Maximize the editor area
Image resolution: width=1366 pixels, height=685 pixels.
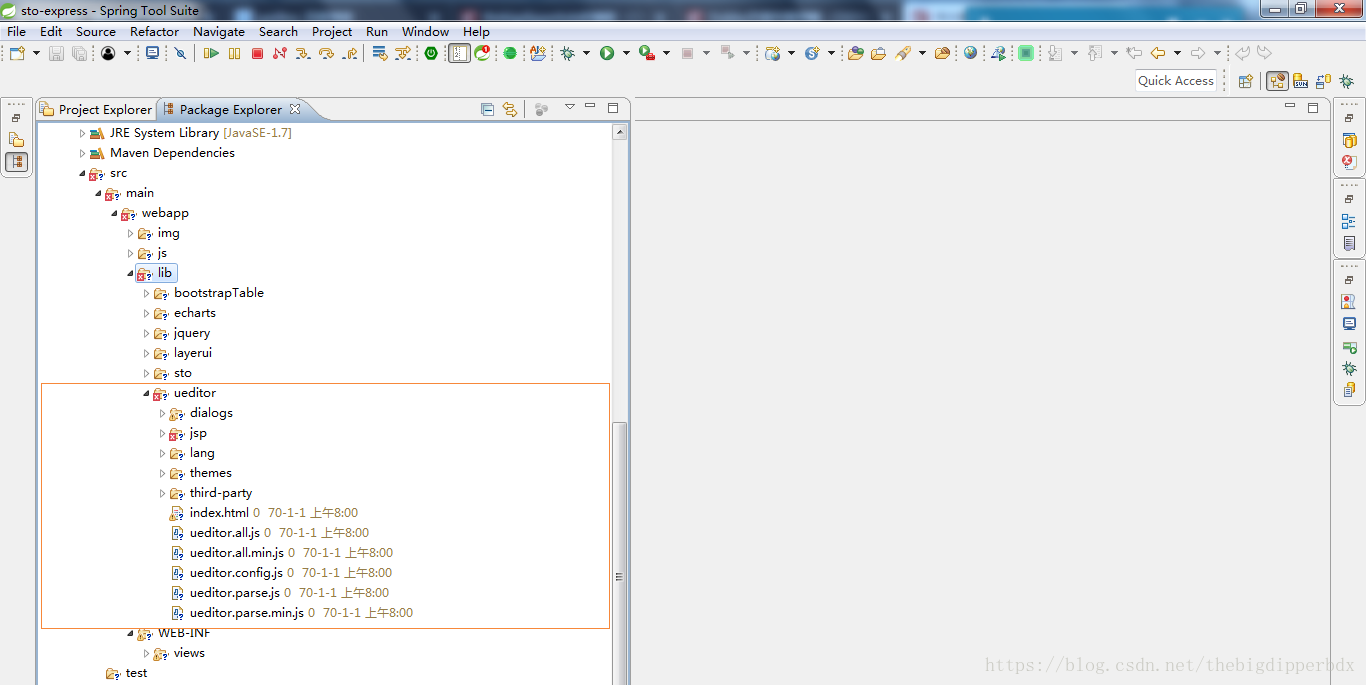(x=1313, y=107)
